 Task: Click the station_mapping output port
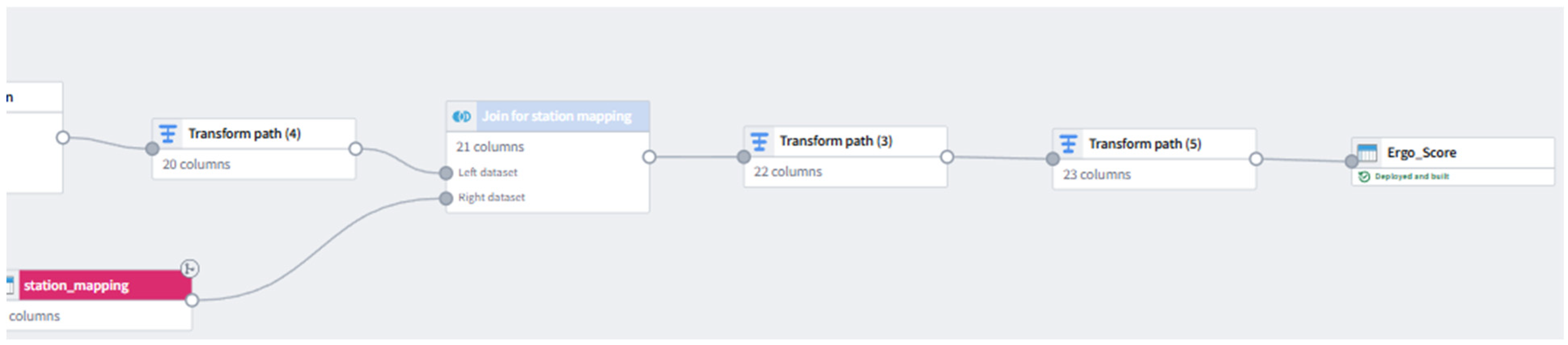(x=192, y=300)
